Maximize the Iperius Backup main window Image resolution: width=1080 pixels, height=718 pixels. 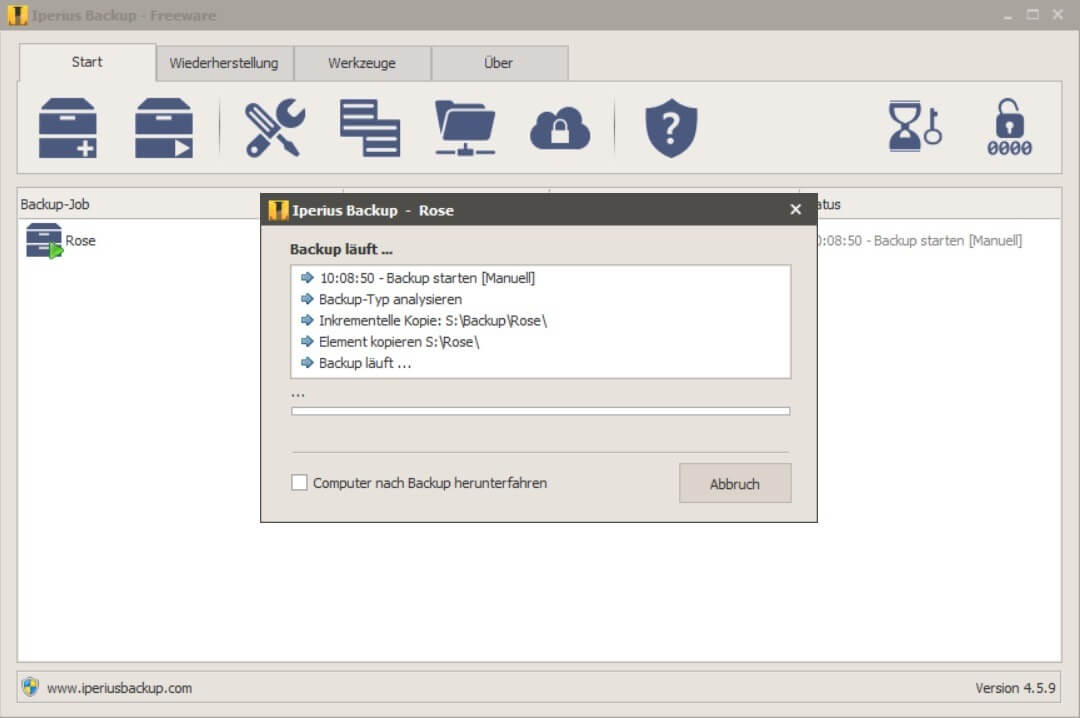pos(1032,14)
